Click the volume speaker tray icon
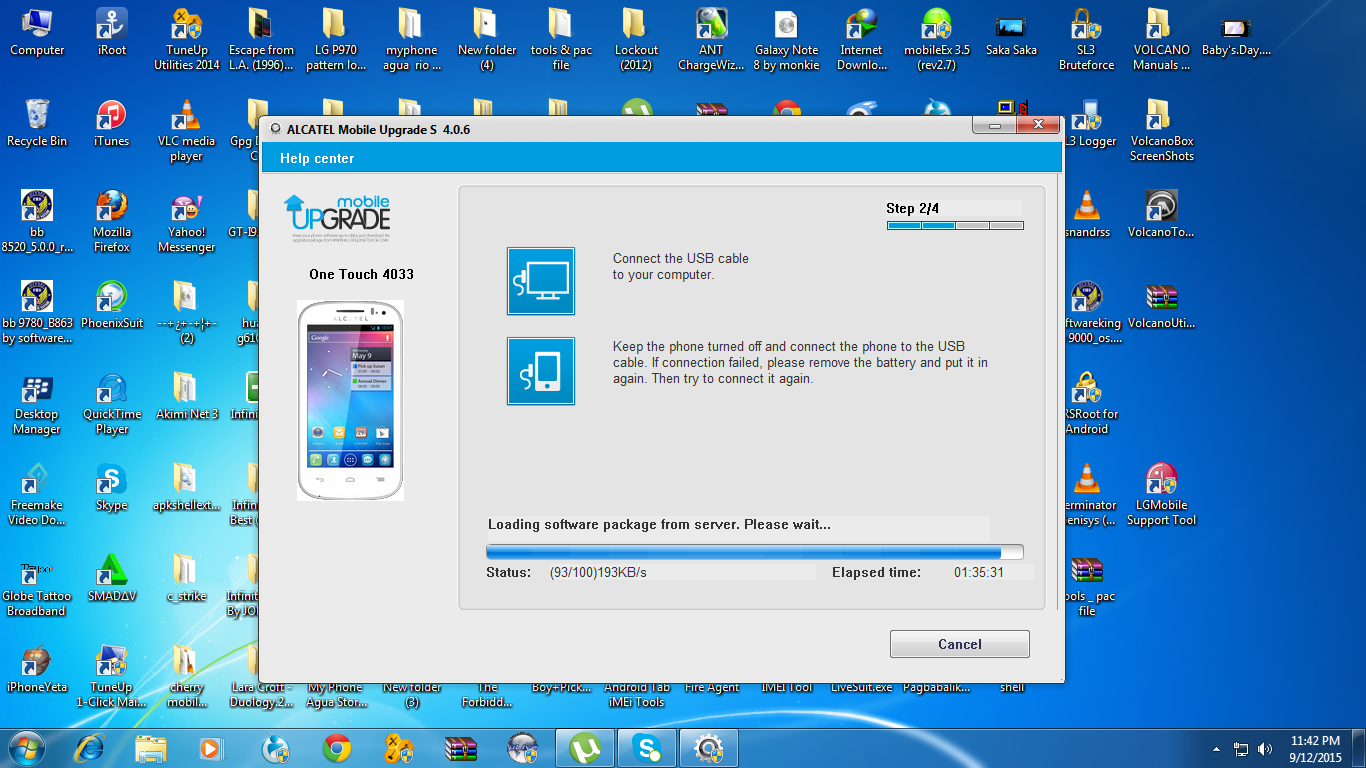 [1265, 748]
